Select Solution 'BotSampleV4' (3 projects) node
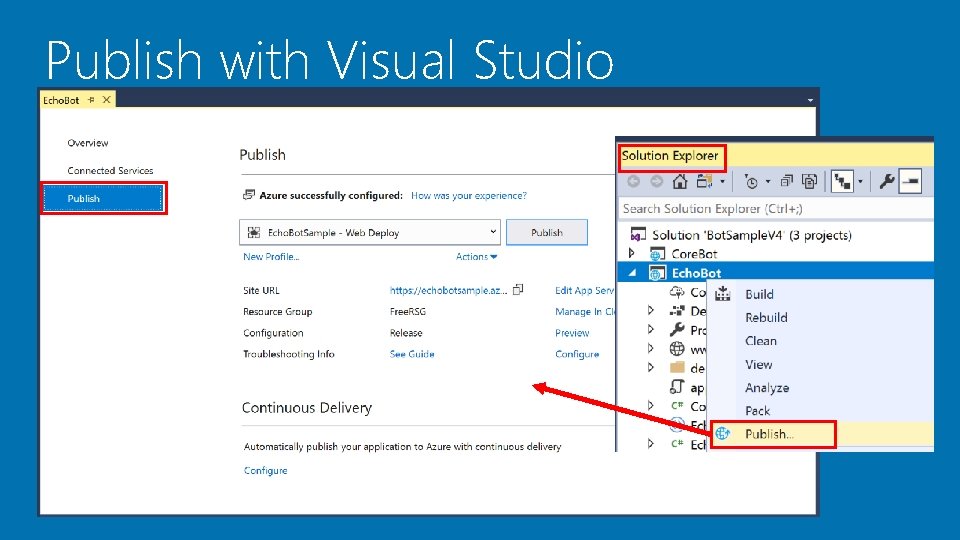Image resolution: width=960 pixels, height=540 pixels. tap(751, 235)
